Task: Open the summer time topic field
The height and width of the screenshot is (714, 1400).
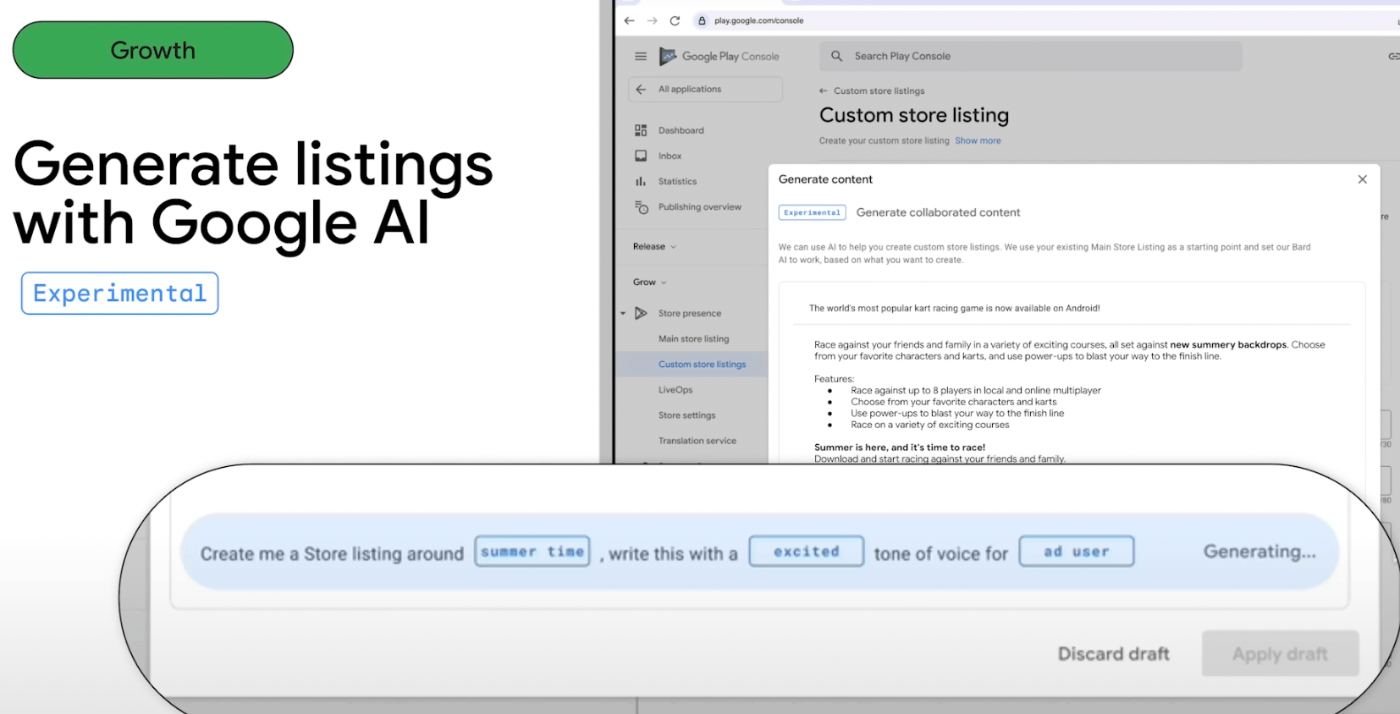Action: click(x=532, y=552)
